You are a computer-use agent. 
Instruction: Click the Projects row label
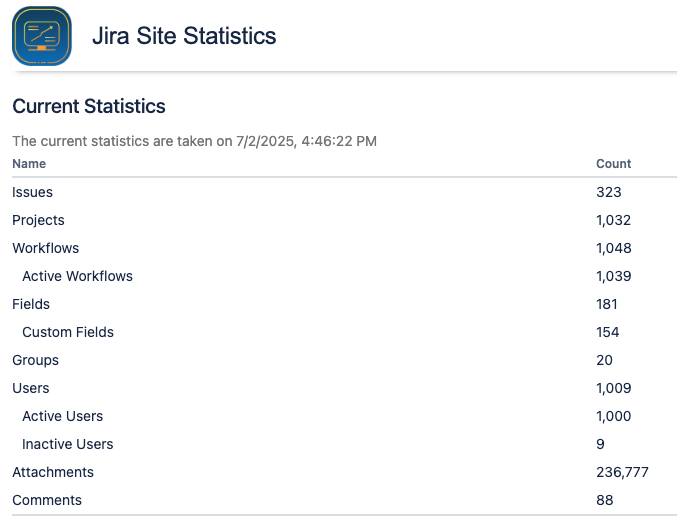38,220
